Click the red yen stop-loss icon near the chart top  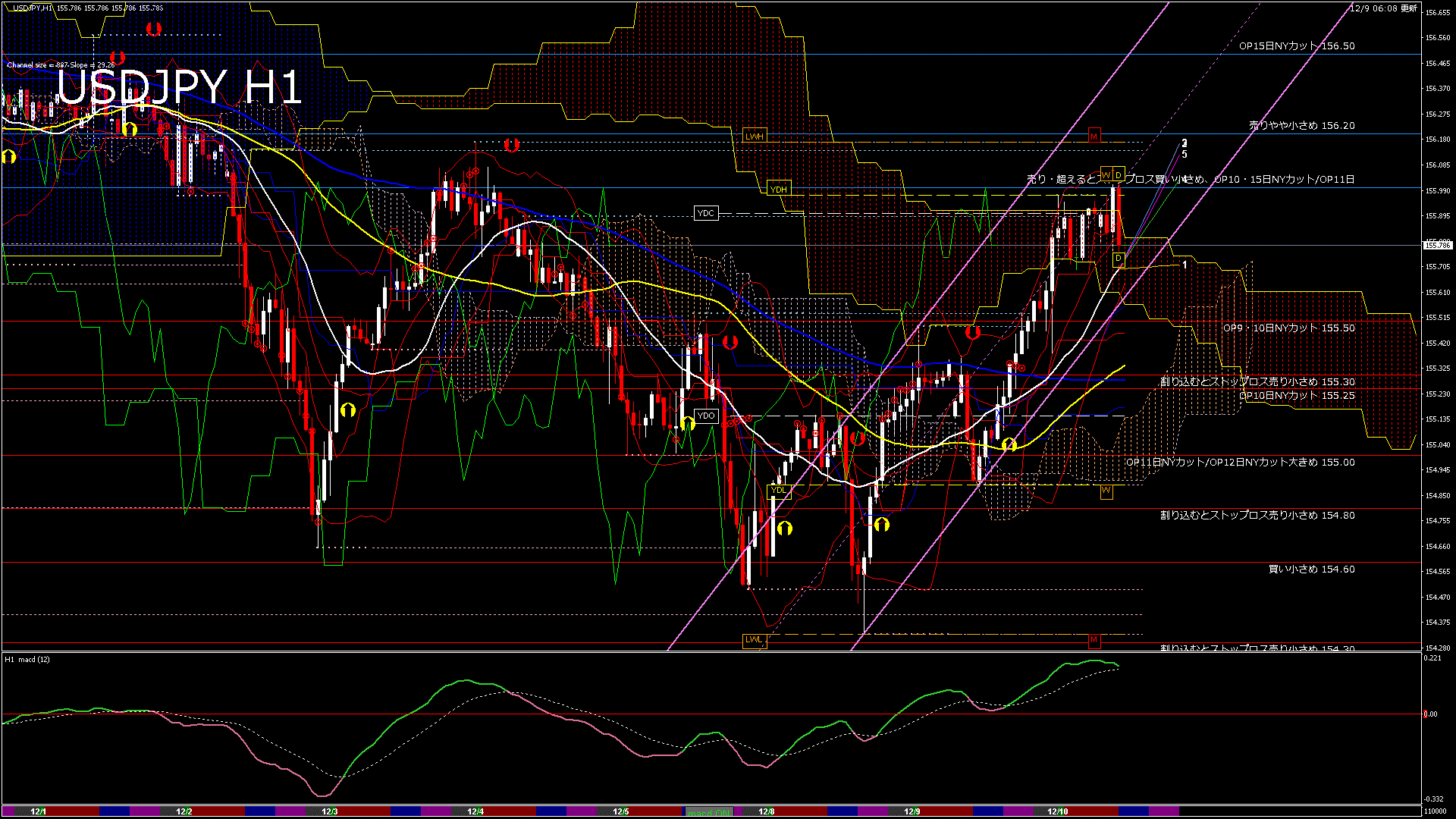point(155,30)
